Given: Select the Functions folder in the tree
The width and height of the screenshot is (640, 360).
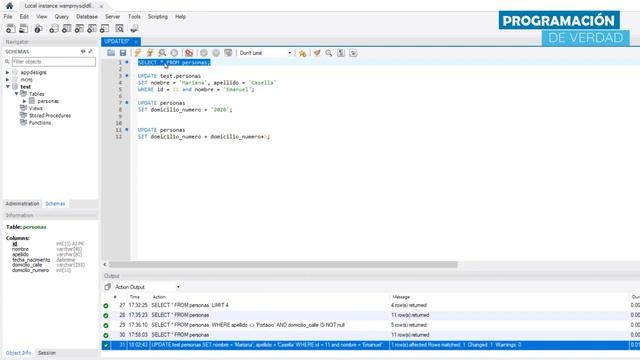Looking at the screenshot, I should 40,123.
